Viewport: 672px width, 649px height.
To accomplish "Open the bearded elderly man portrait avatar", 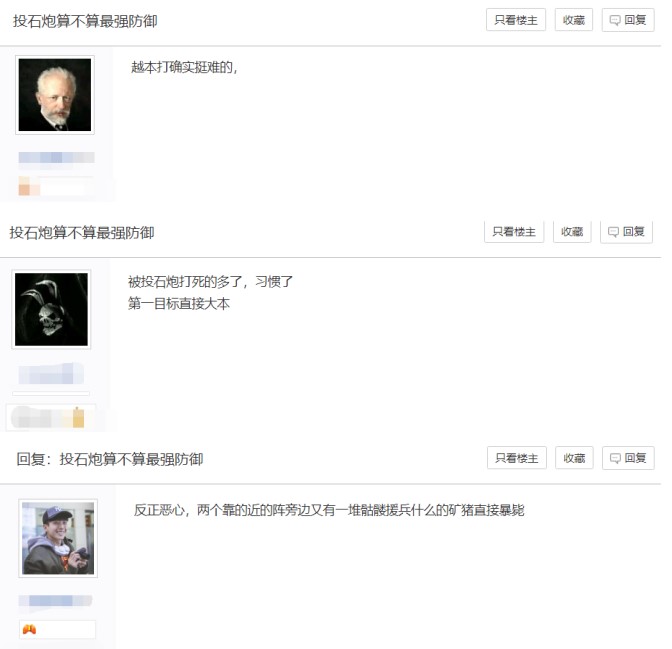I will pos(55,95).
